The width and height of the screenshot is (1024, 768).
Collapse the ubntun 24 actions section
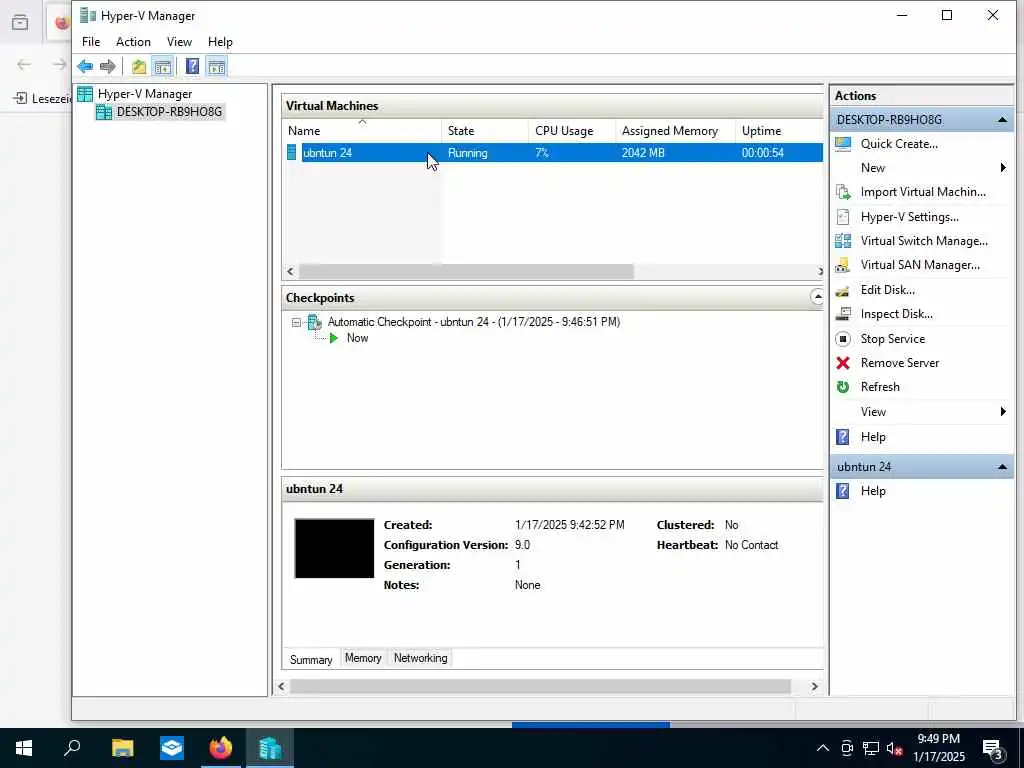tap(1002, 467)
